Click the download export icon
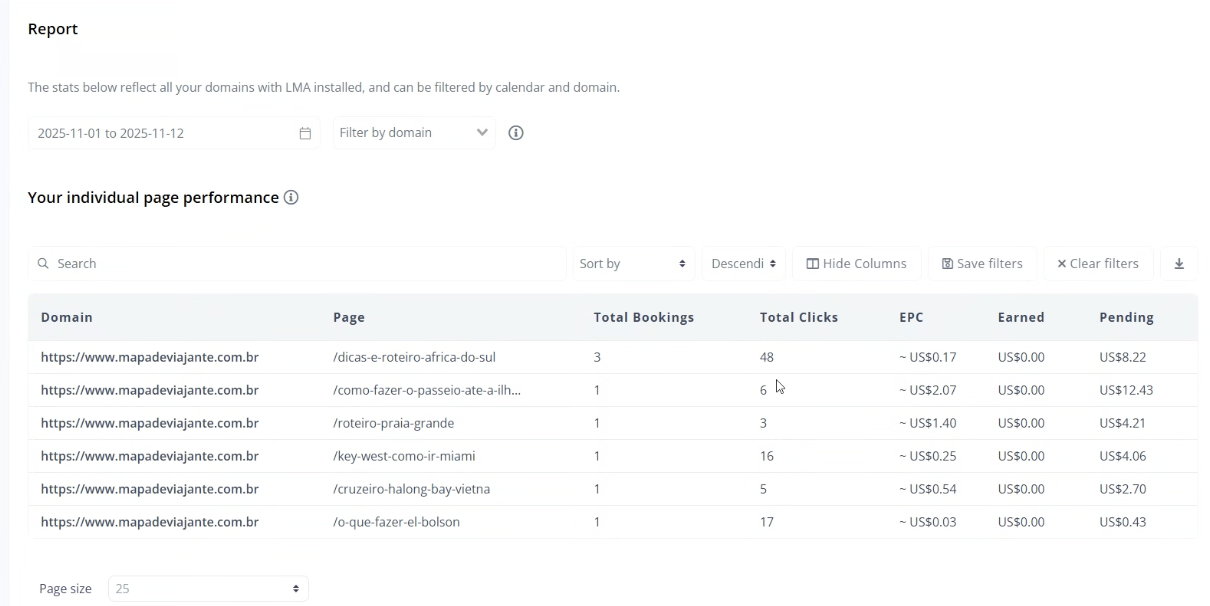 [x=1178, y=264]
